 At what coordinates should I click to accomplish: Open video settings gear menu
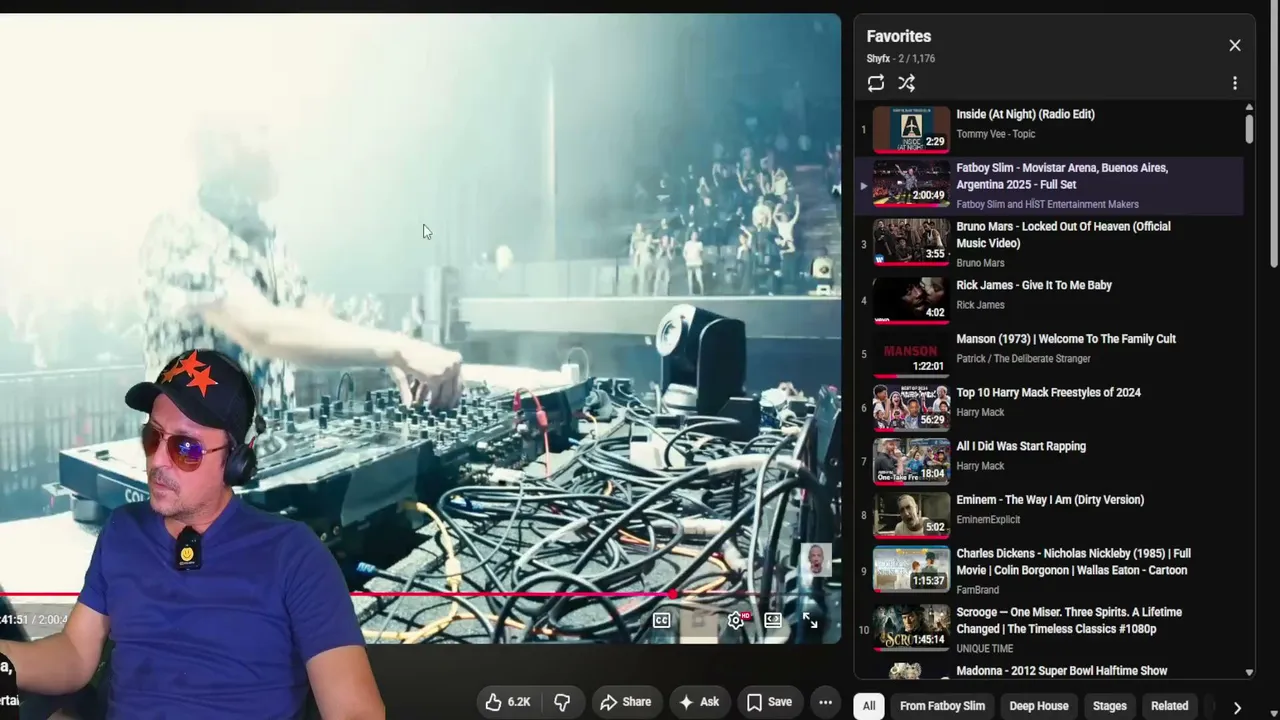click(x=736, y=620)
